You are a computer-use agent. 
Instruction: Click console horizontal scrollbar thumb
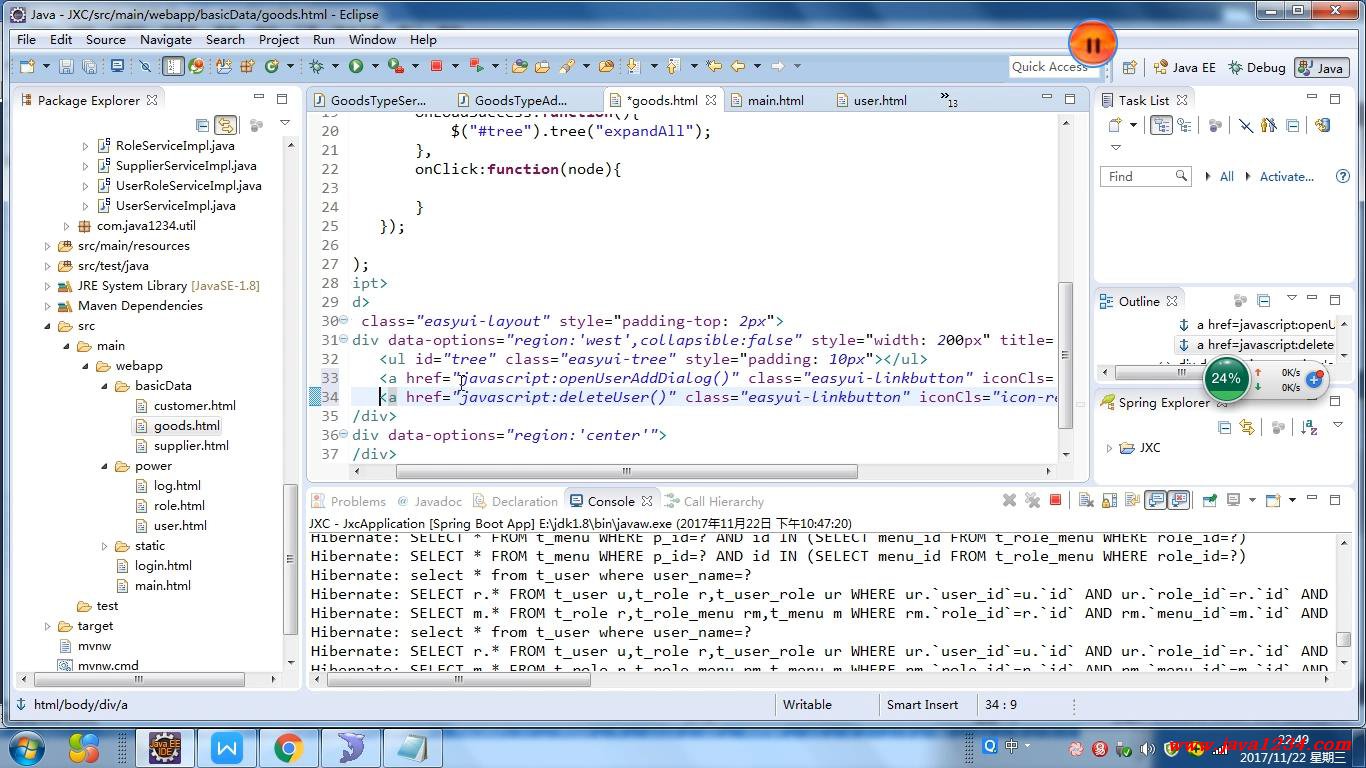(x=459, y=680)
